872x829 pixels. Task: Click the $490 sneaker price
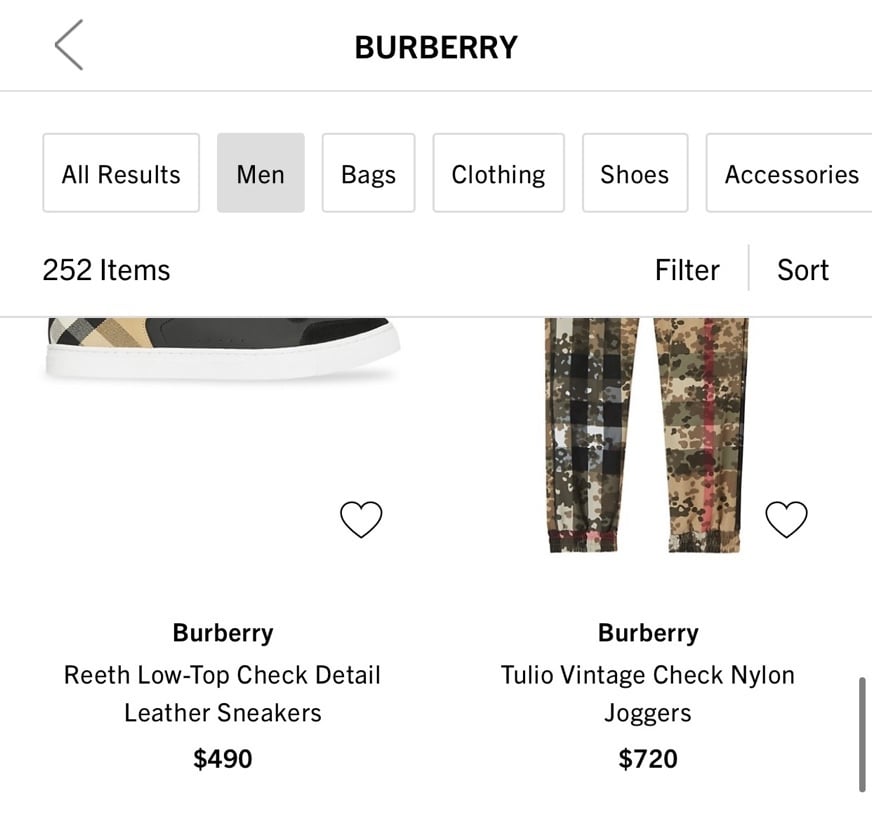222,759
